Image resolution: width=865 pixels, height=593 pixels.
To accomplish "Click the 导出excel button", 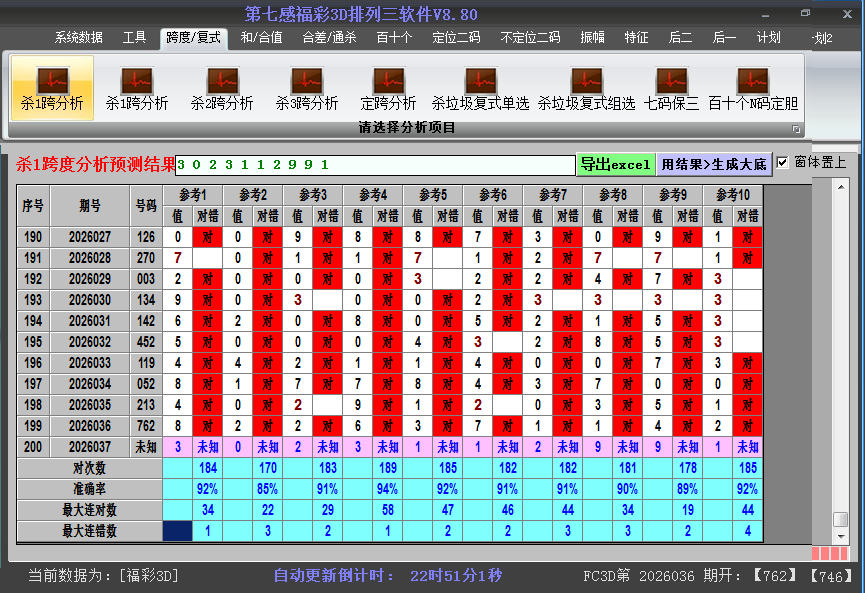I will pos(614,162).
